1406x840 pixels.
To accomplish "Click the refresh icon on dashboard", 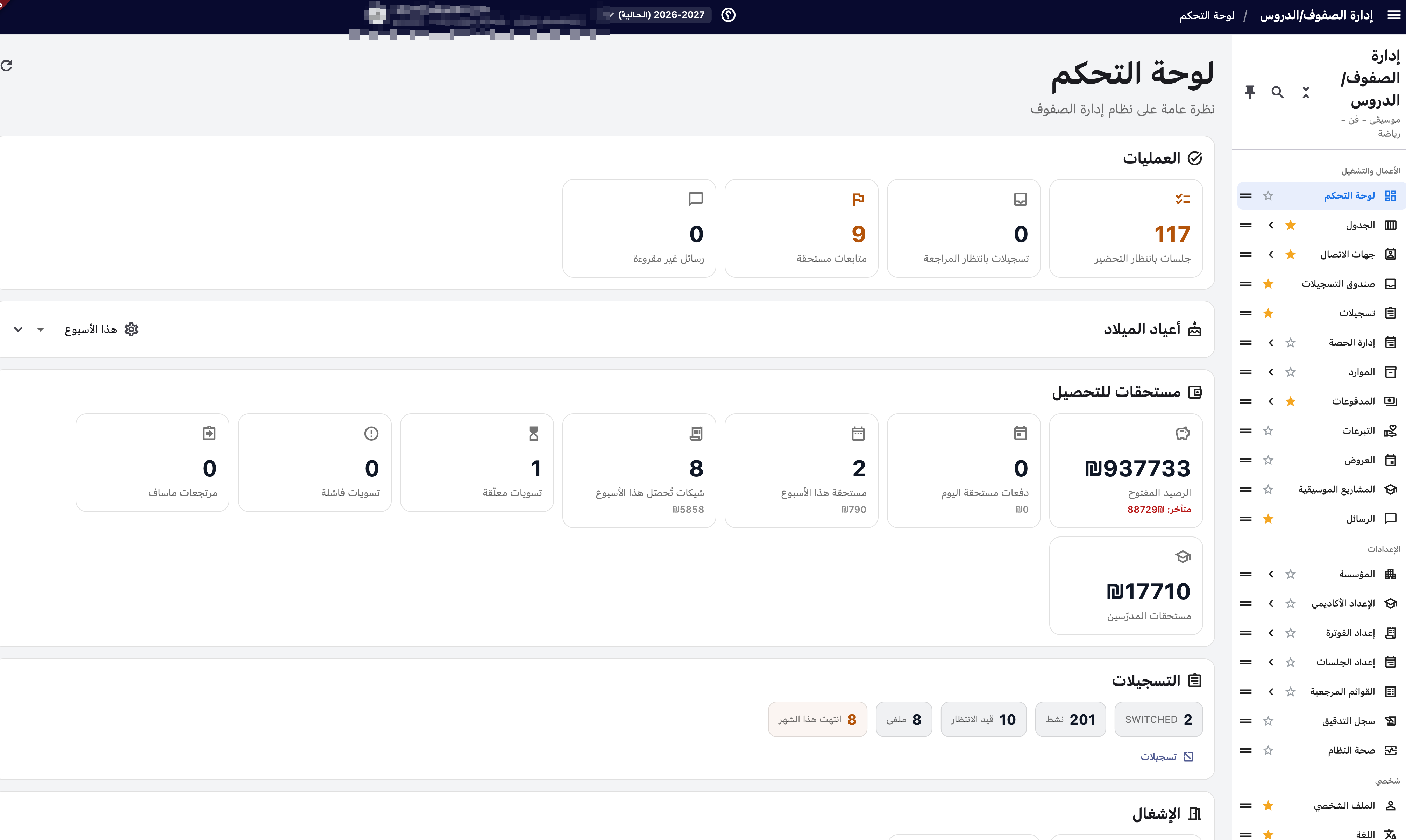I will tap(7, 66).
